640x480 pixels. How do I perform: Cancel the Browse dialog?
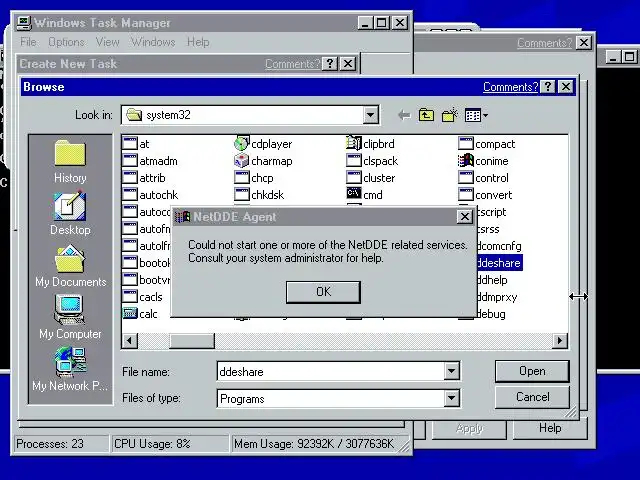532,397
